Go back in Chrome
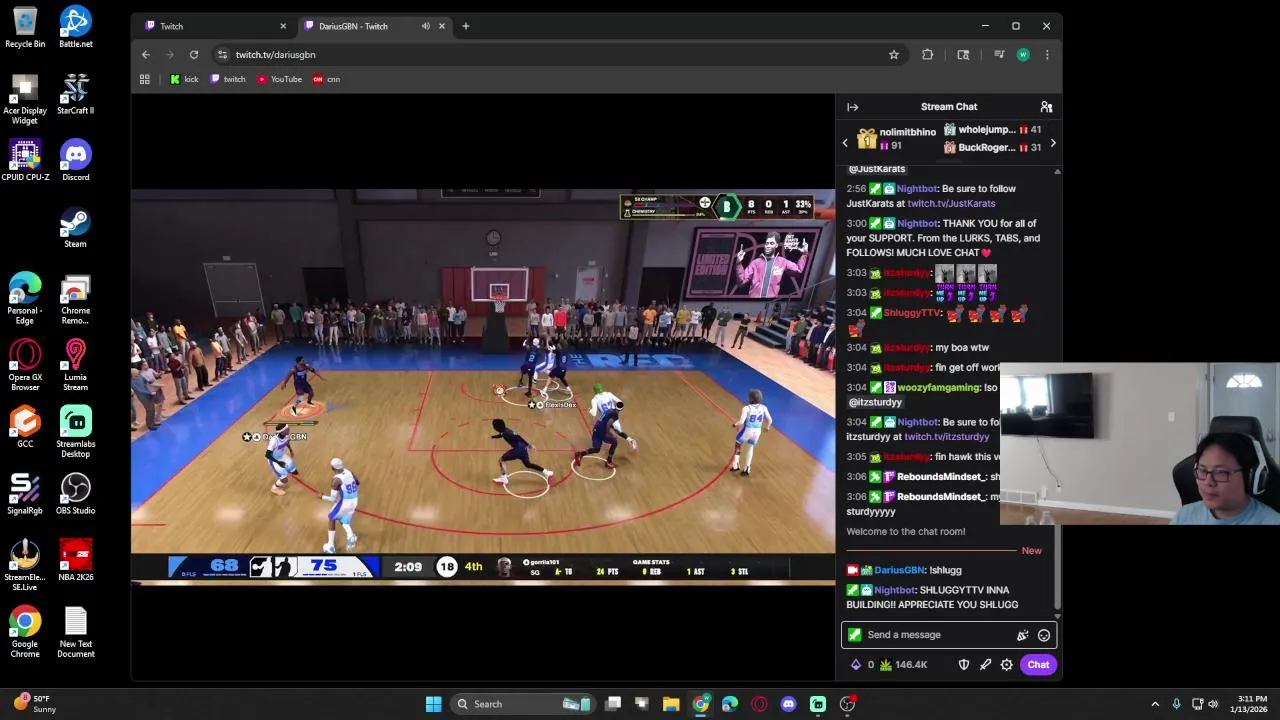The width and height of the screenshot is (1280, 720). tap(146, 55)
